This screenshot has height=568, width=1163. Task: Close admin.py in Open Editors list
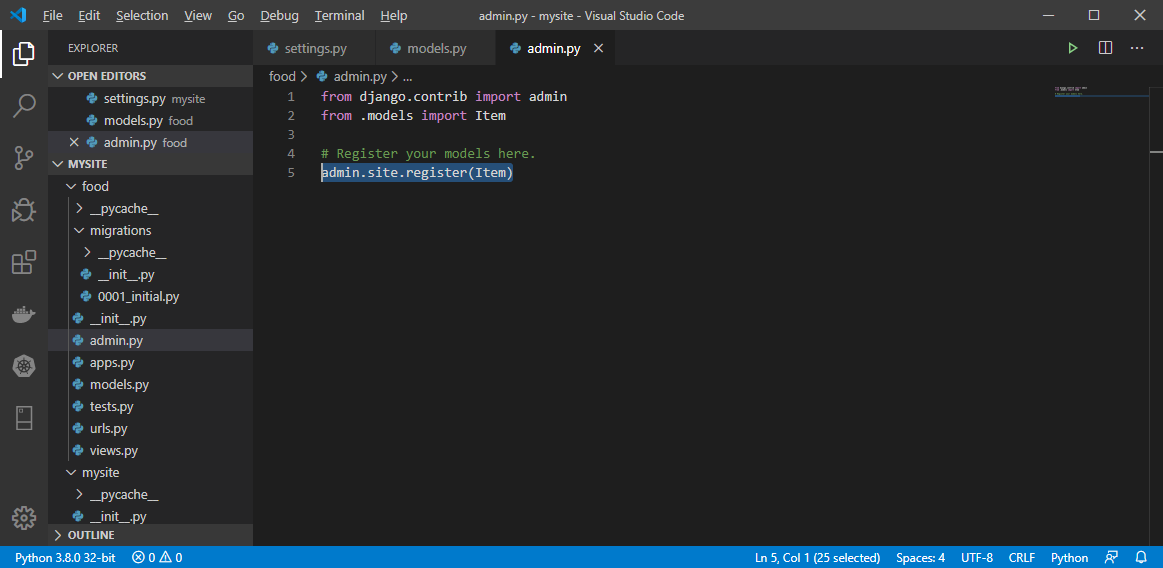pyautogui.click(x=73, y=142)
